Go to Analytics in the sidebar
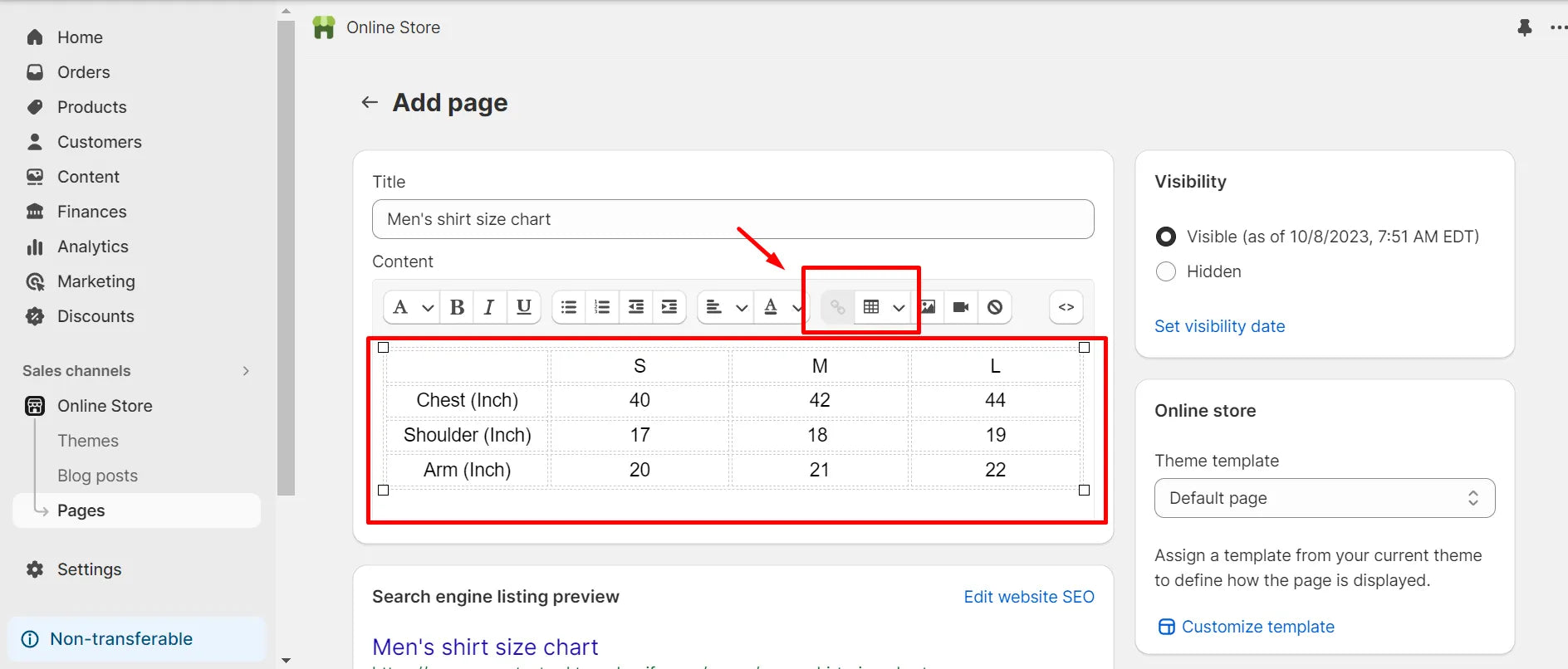 tap(92, 247)
